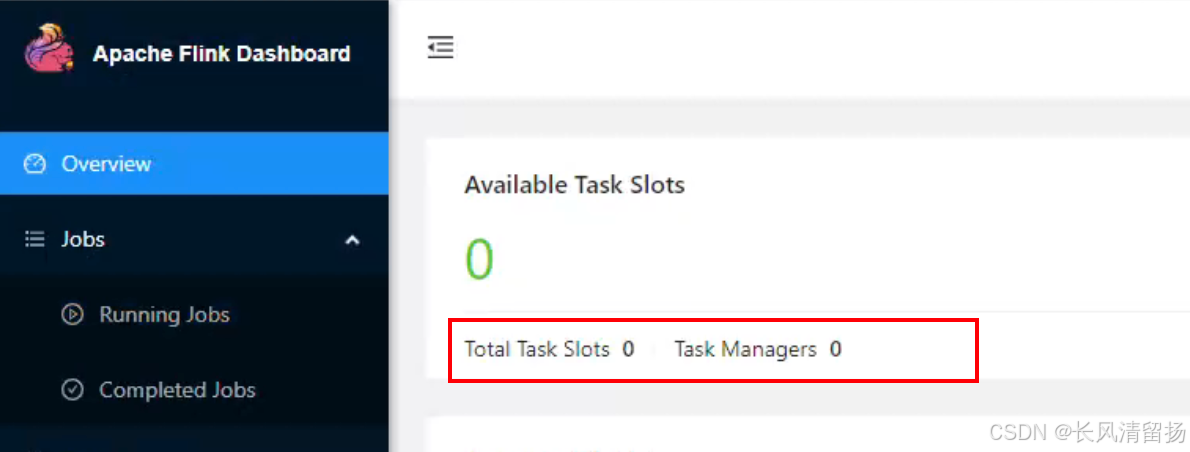Click the Apache Flink Dashboard title
The image size is (1190, 452).
coord(222,54)
